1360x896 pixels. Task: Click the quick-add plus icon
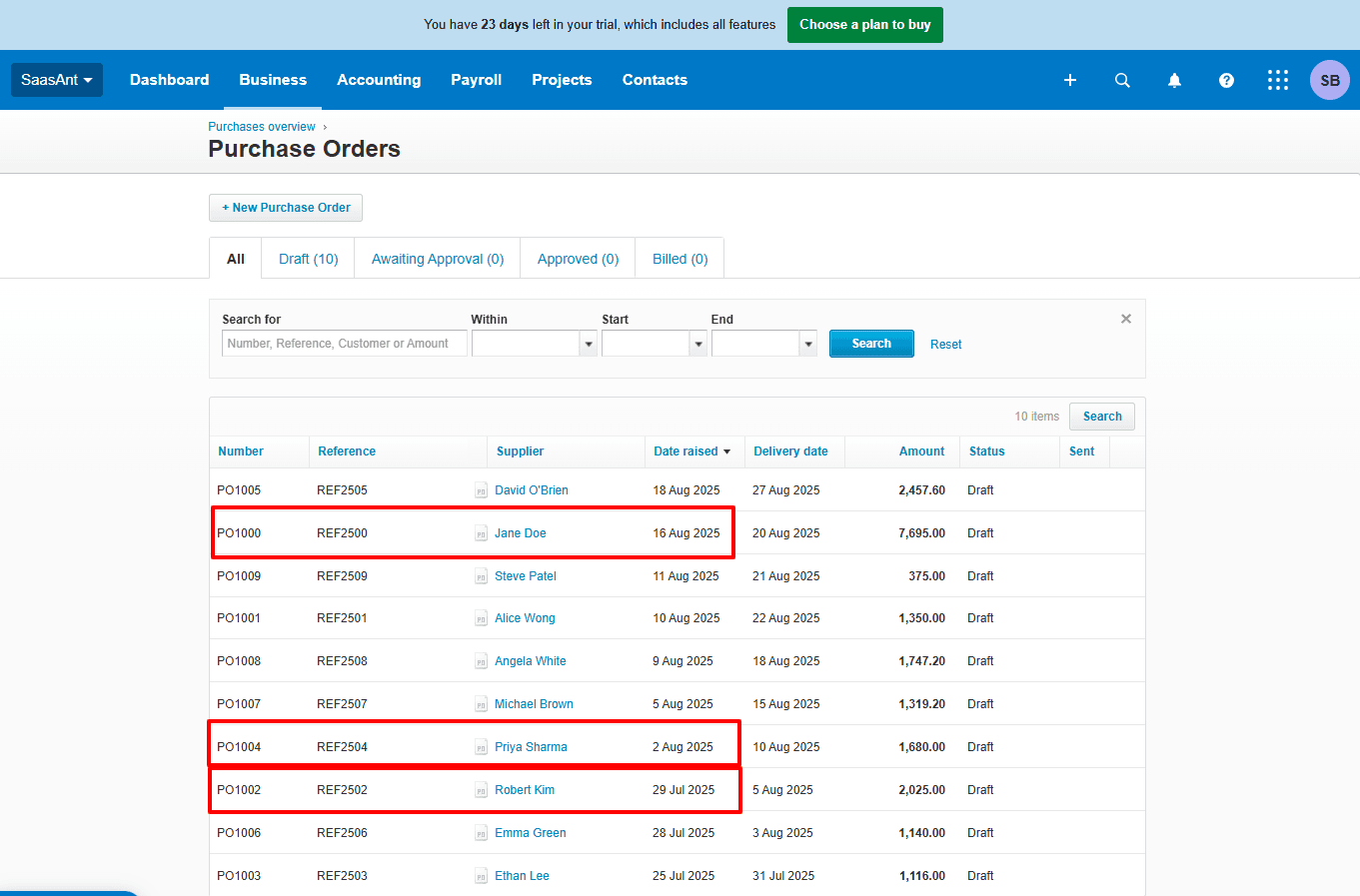coord(1070,80)
